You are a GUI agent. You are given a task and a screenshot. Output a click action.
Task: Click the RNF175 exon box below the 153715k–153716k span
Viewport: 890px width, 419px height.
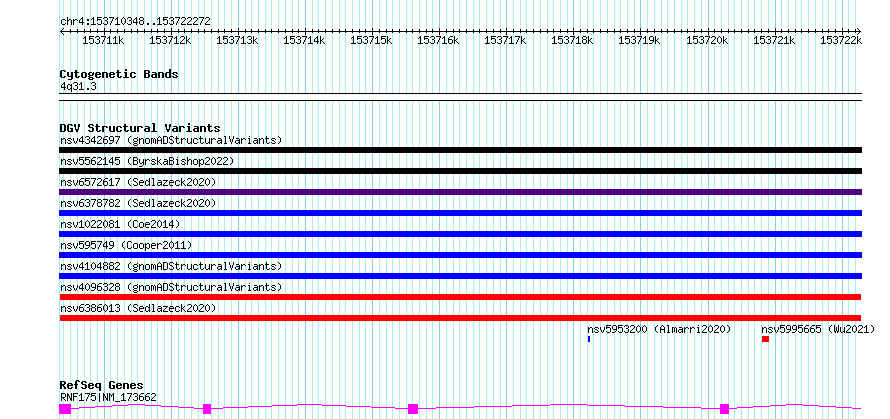click(x=413, y=409)
